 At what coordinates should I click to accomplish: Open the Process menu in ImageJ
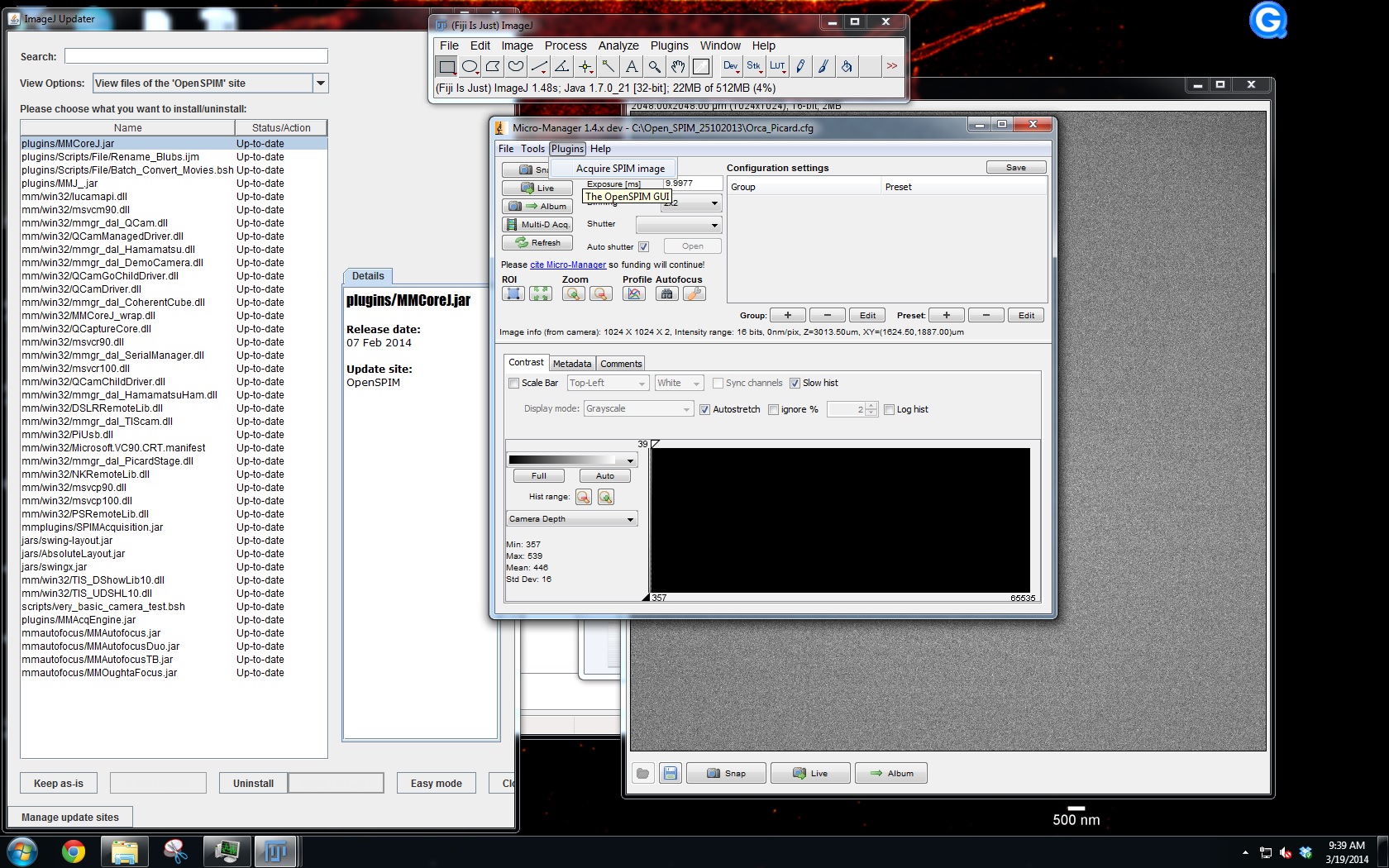tap(566, 45)
